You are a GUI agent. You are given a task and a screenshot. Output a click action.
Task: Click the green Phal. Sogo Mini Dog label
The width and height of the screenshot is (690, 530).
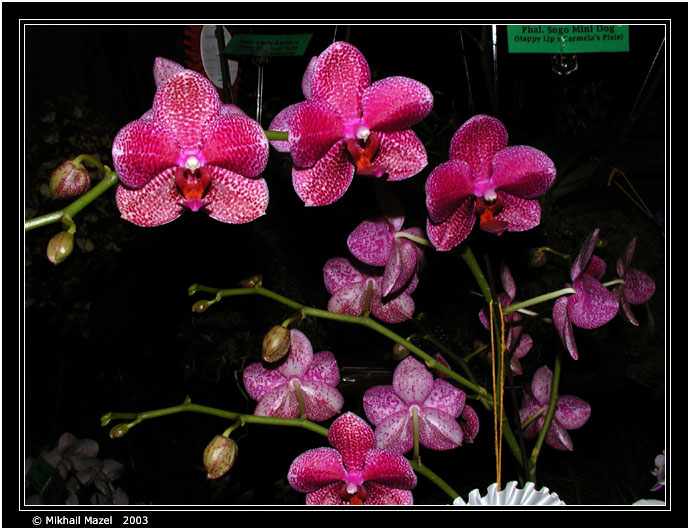(x=567, y=38)
